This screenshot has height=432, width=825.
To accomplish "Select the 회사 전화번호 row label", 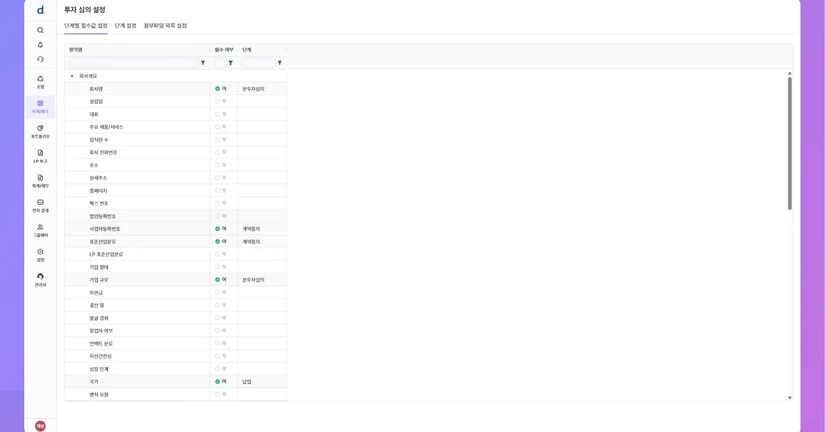I will pyautogui.click(x=103, y=153).
